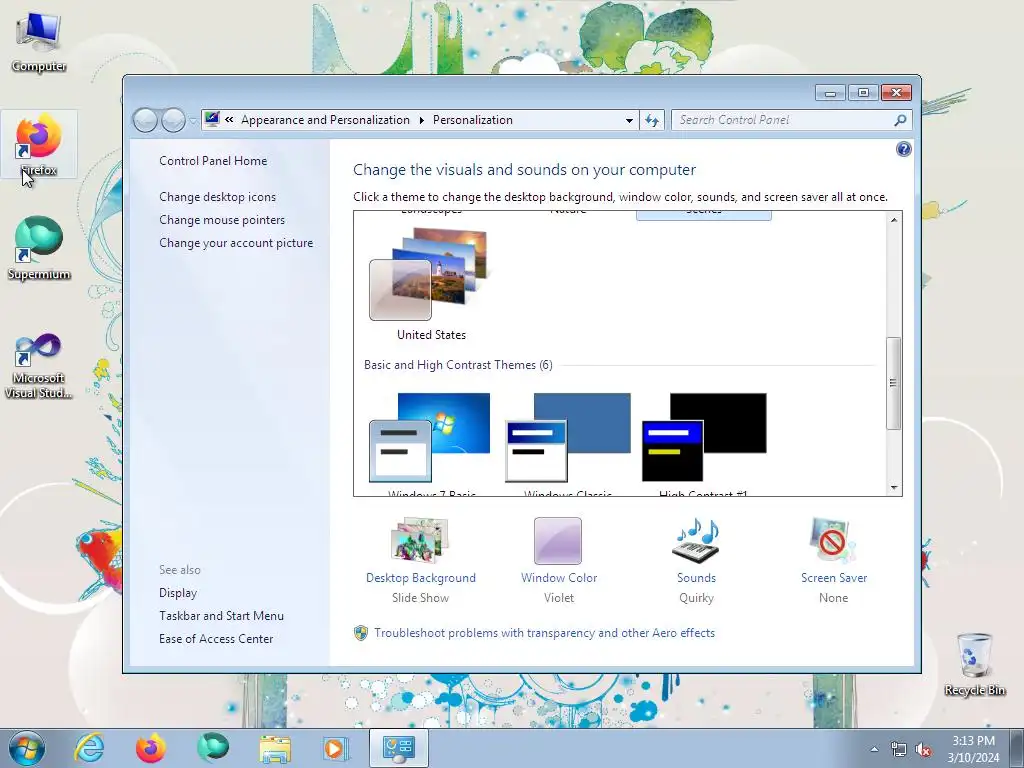Open the Window Color violet swatch

pyautogui.click(x=558, y=541)
